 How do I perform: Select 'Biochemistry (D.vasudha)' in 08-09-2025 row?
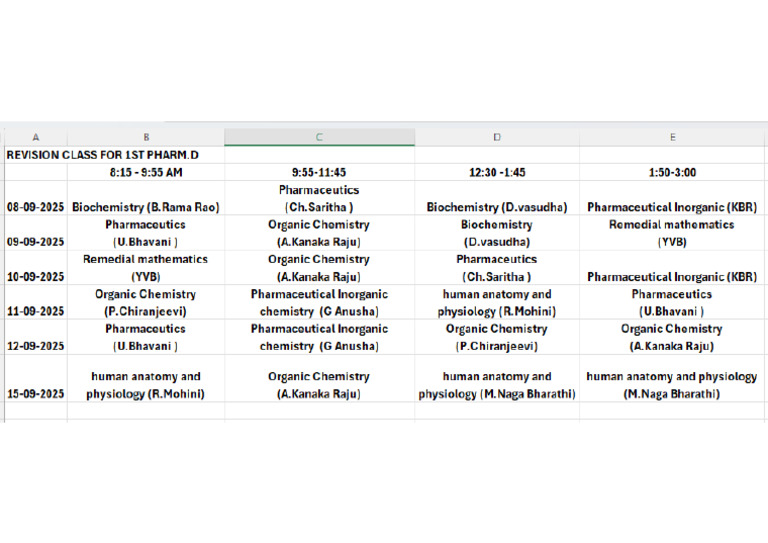[x=497, y=198]
